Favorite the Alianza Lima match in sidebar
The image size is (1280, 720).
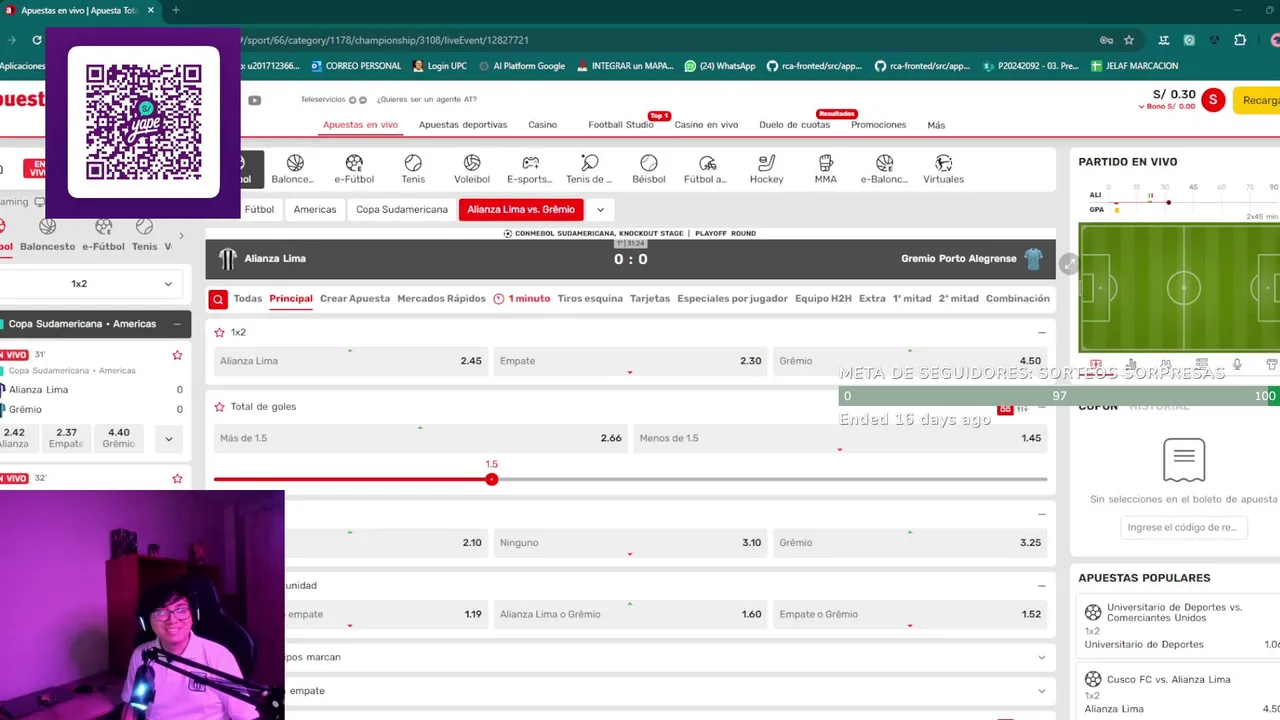(177, 355)
